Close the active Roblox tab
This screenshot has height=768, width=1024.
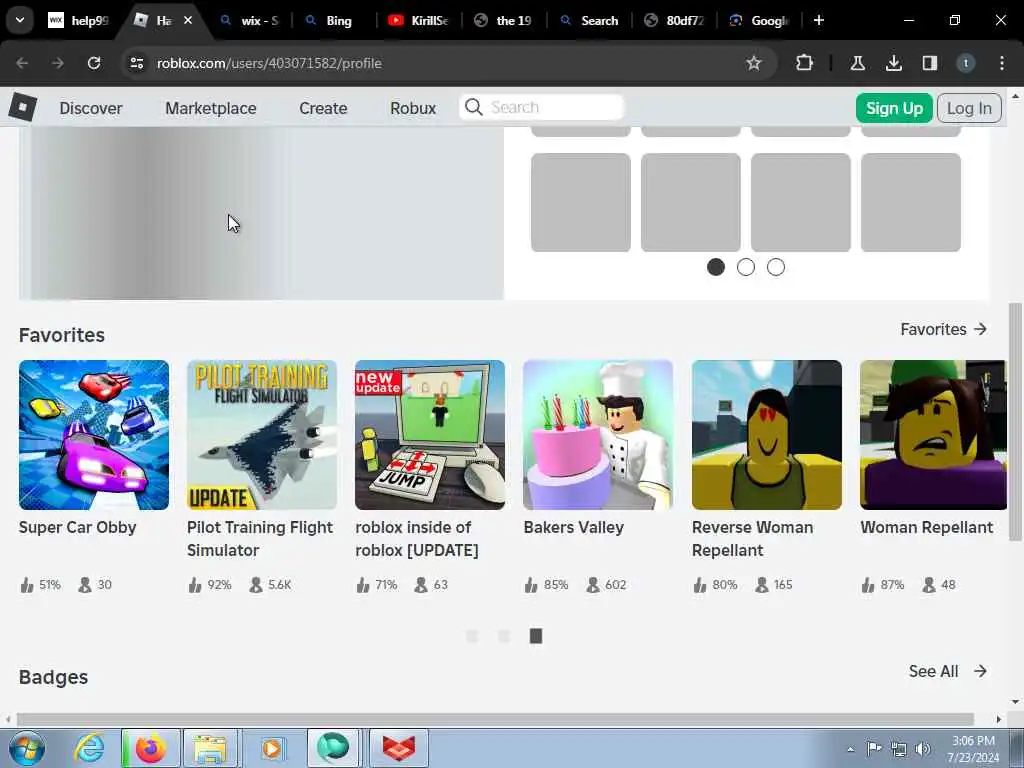(x=188, y=20)
